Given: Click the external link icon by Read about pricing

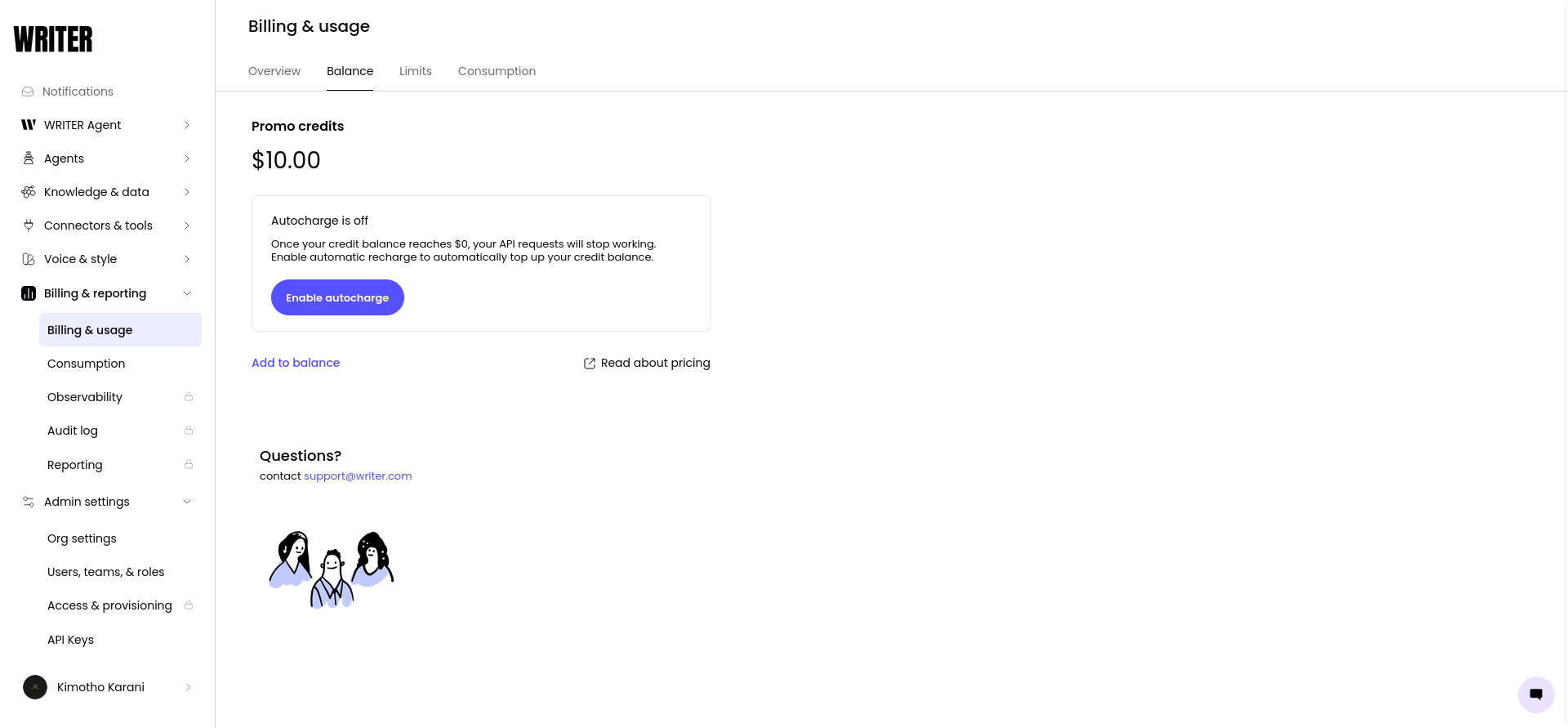Looking at the screenshot, I should click(590, 364).
